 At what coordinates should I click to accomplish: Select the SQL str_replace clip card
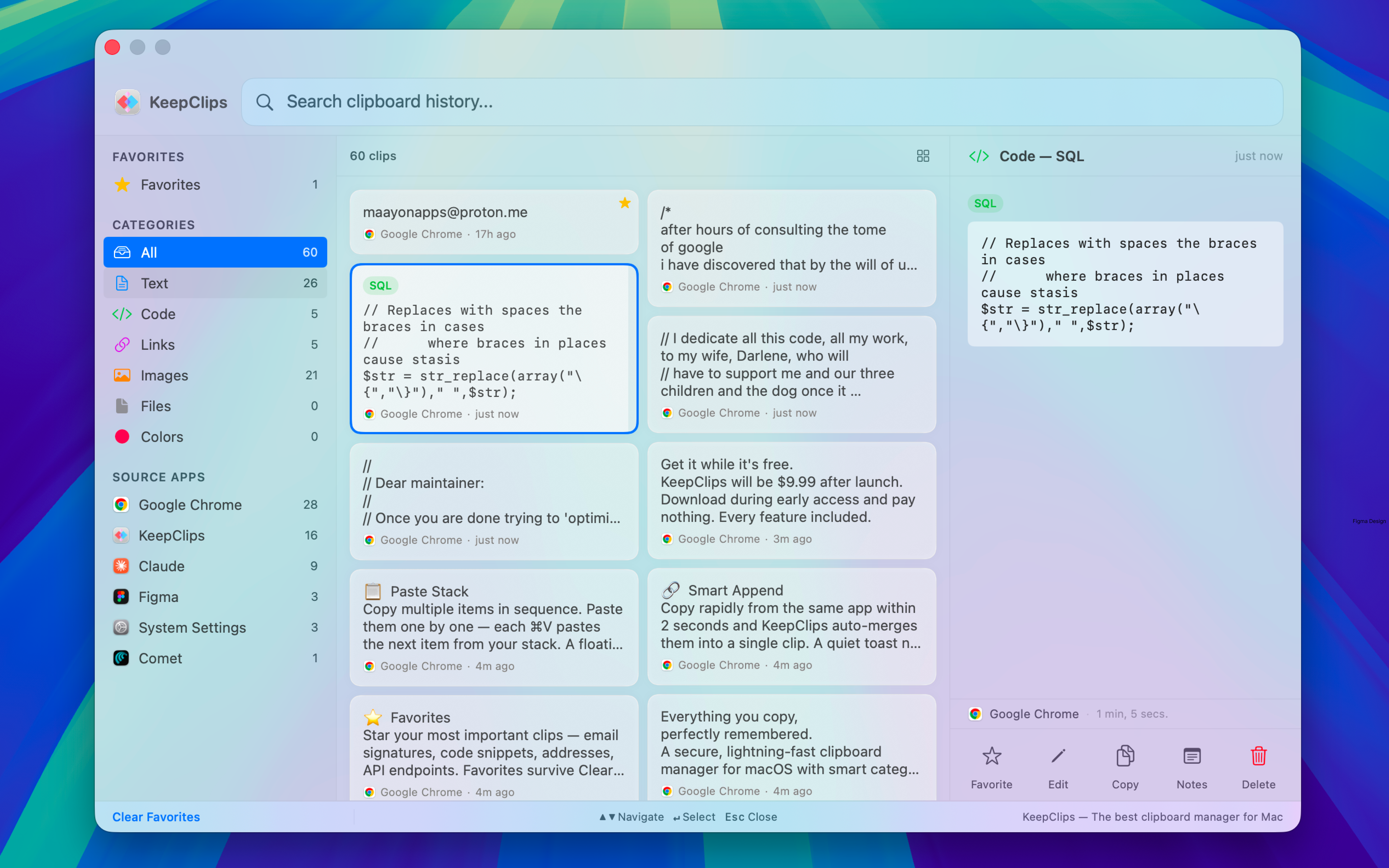click(494, 349)
